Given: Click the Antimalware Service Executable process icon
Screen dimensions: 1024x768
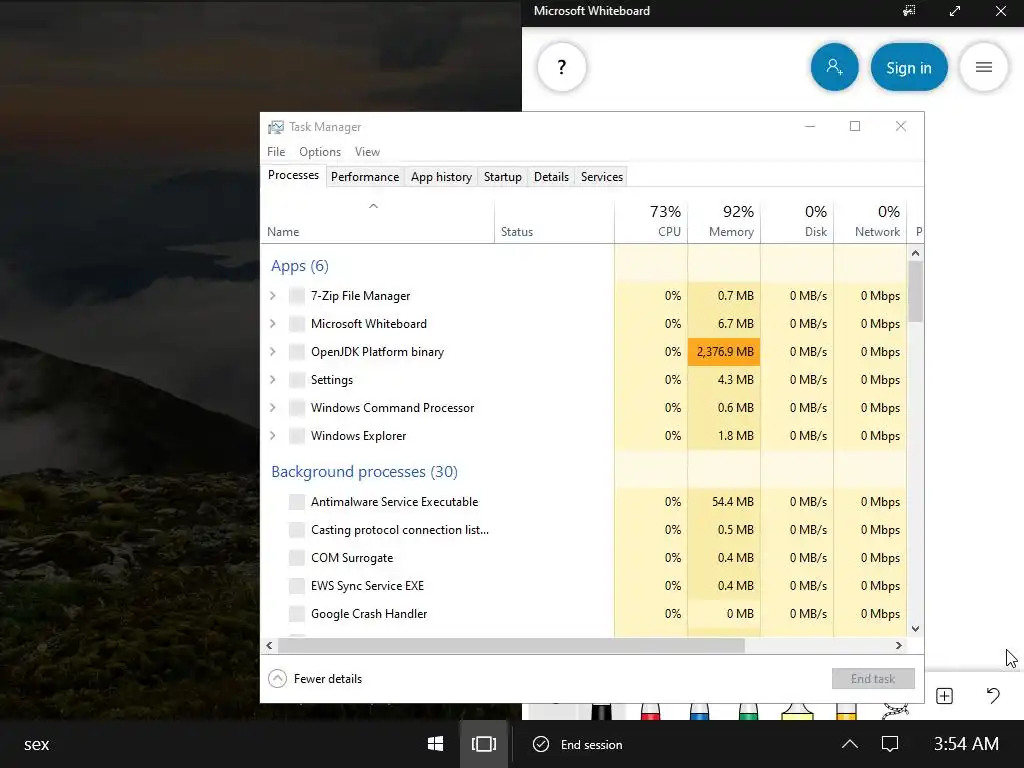Looking at the screenshot, I should (296, 502).
